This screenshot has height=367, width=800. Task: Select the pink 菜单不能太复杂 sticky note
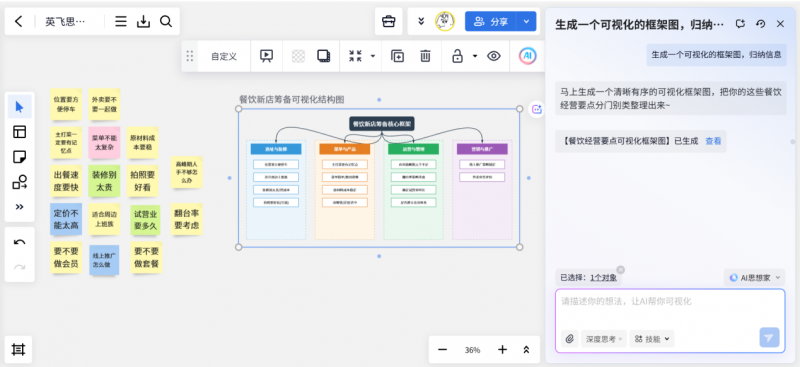pyautogui.click(x=104, y=142)
